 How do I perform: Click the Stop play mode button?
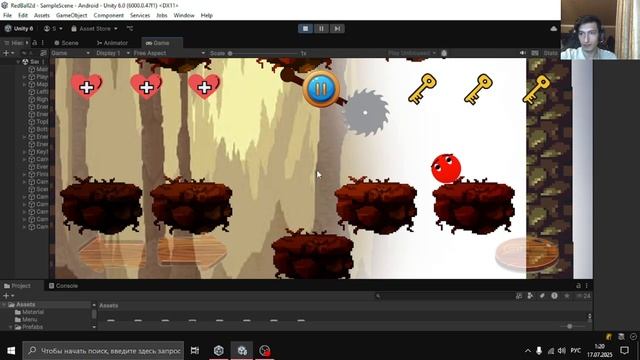(305, 29)
